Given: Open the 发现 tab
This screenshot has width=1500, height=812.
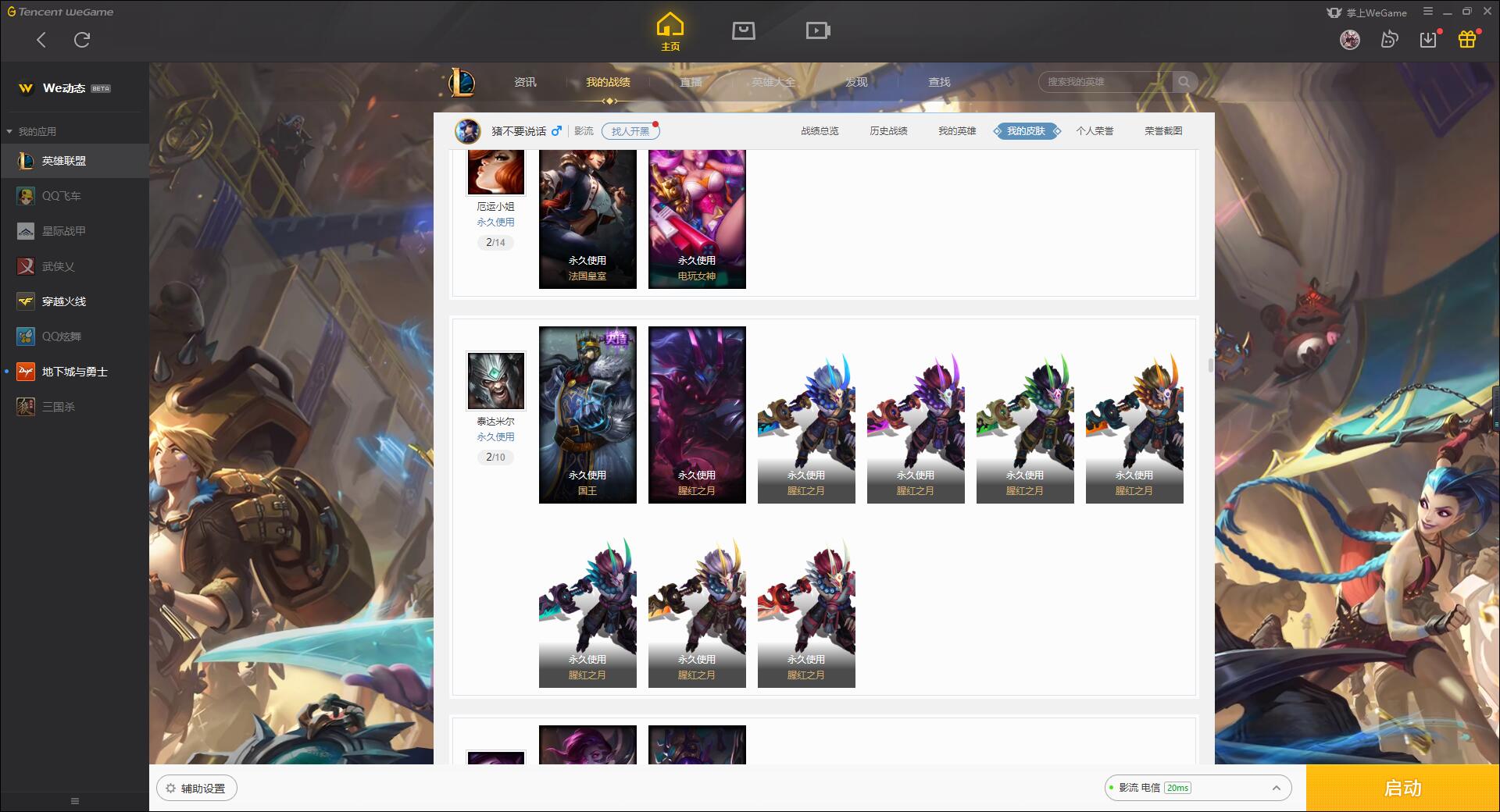Looking at the screenshot, I should click(x=856, y=82).
